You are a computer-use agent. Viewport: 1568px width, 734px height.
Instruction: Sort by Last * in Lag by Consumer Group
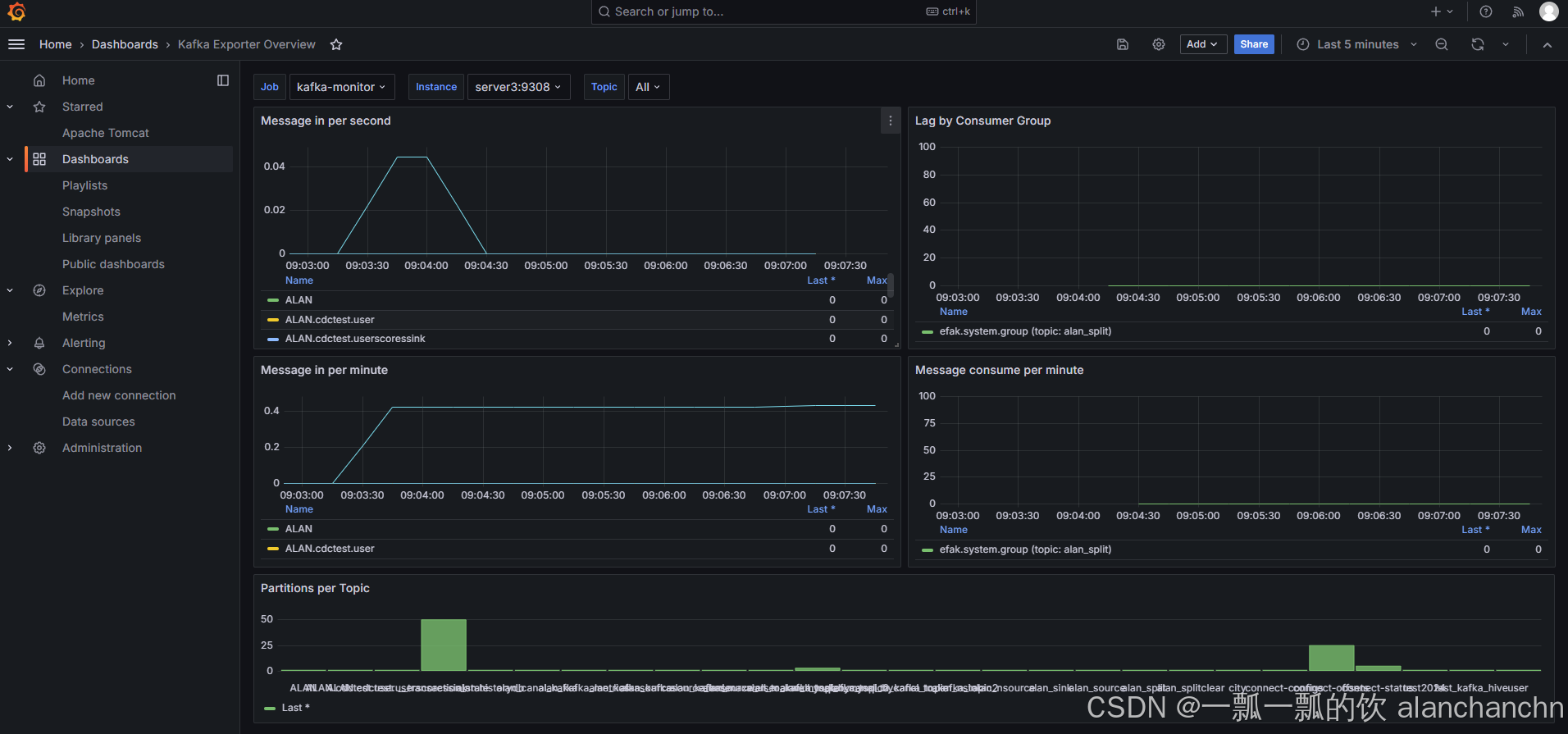[1475, 312]
